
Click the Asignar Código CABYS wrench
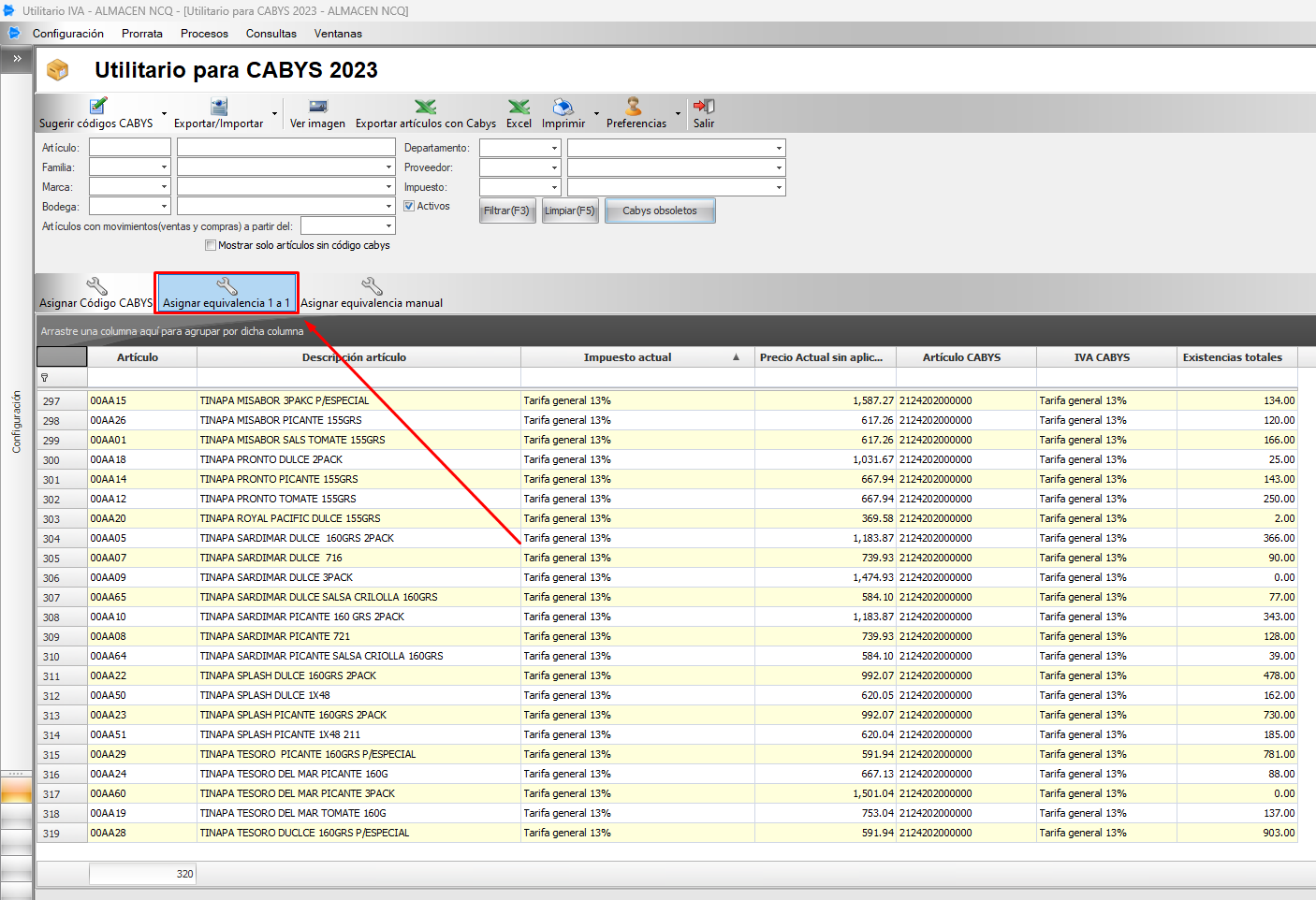(x=95, y=287)
